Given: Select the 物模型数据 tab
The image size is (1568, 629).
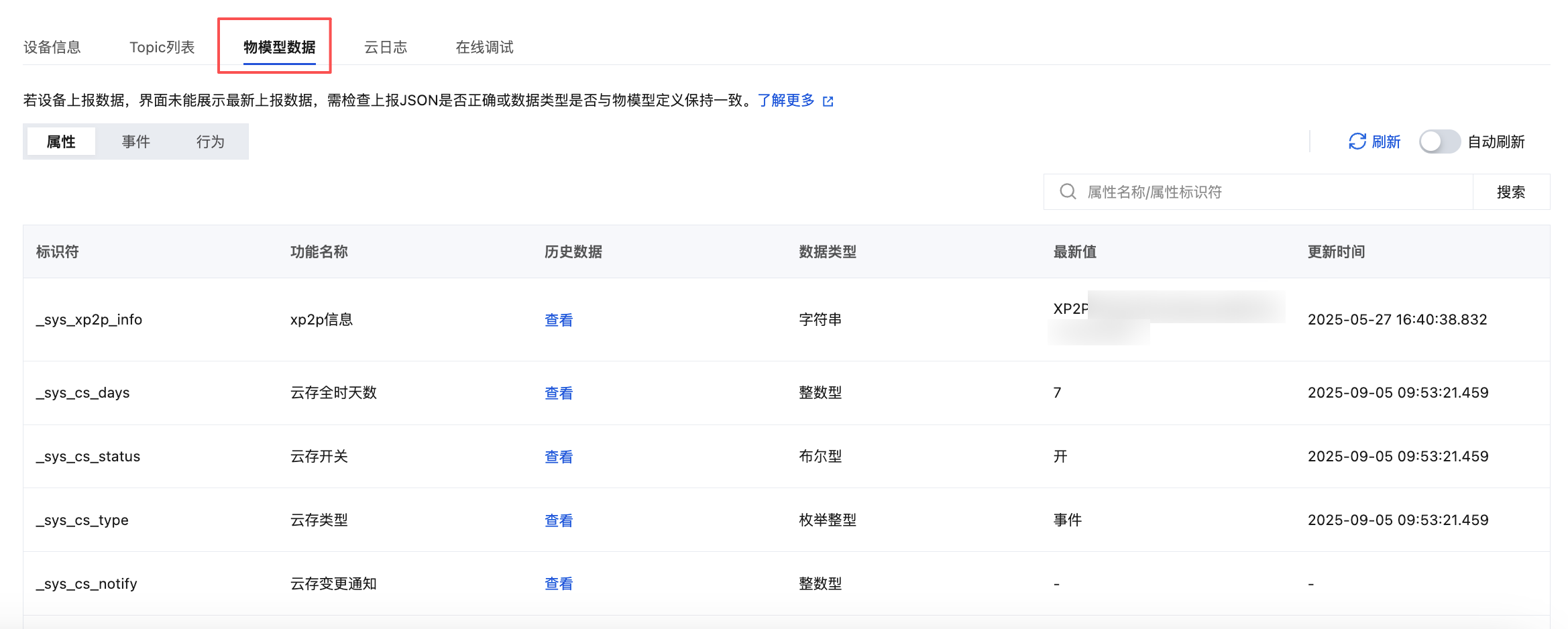Looking at the screenshot, I should pyautogui.click(x=279, y=47).
